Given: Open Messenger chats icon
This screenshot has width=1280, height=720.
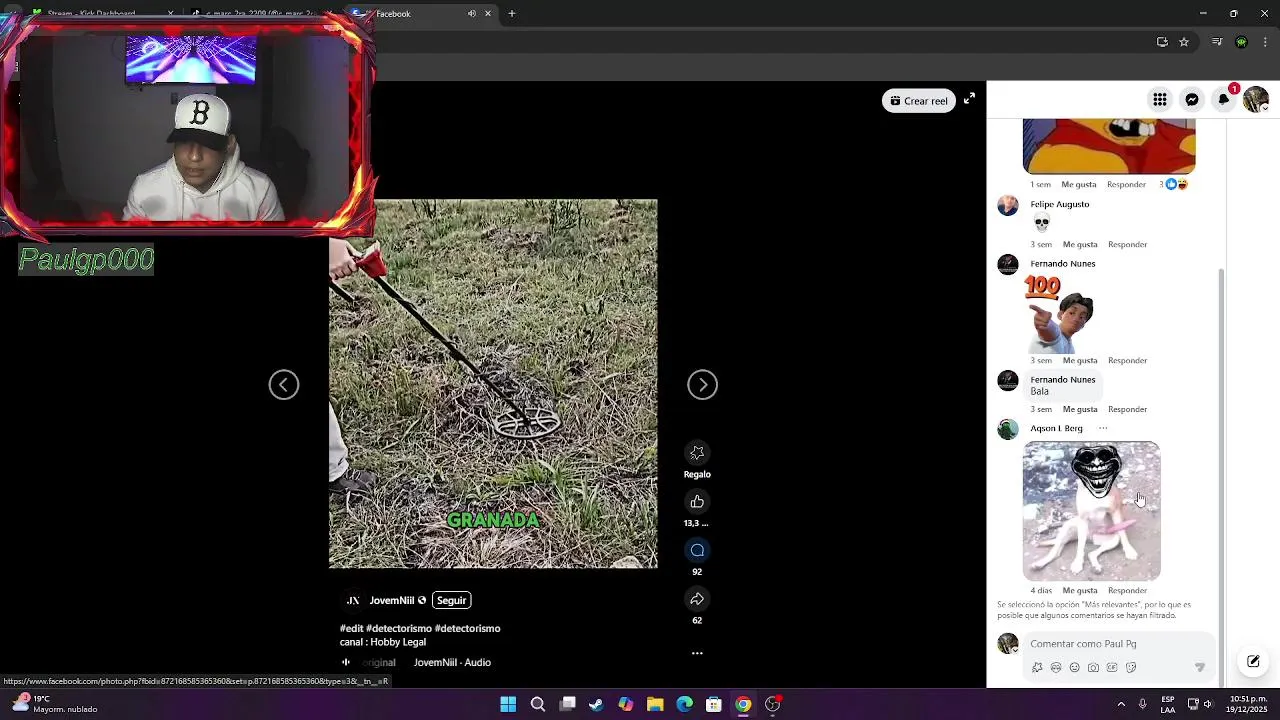Looking at the screenshot, I should point(1192,99).
